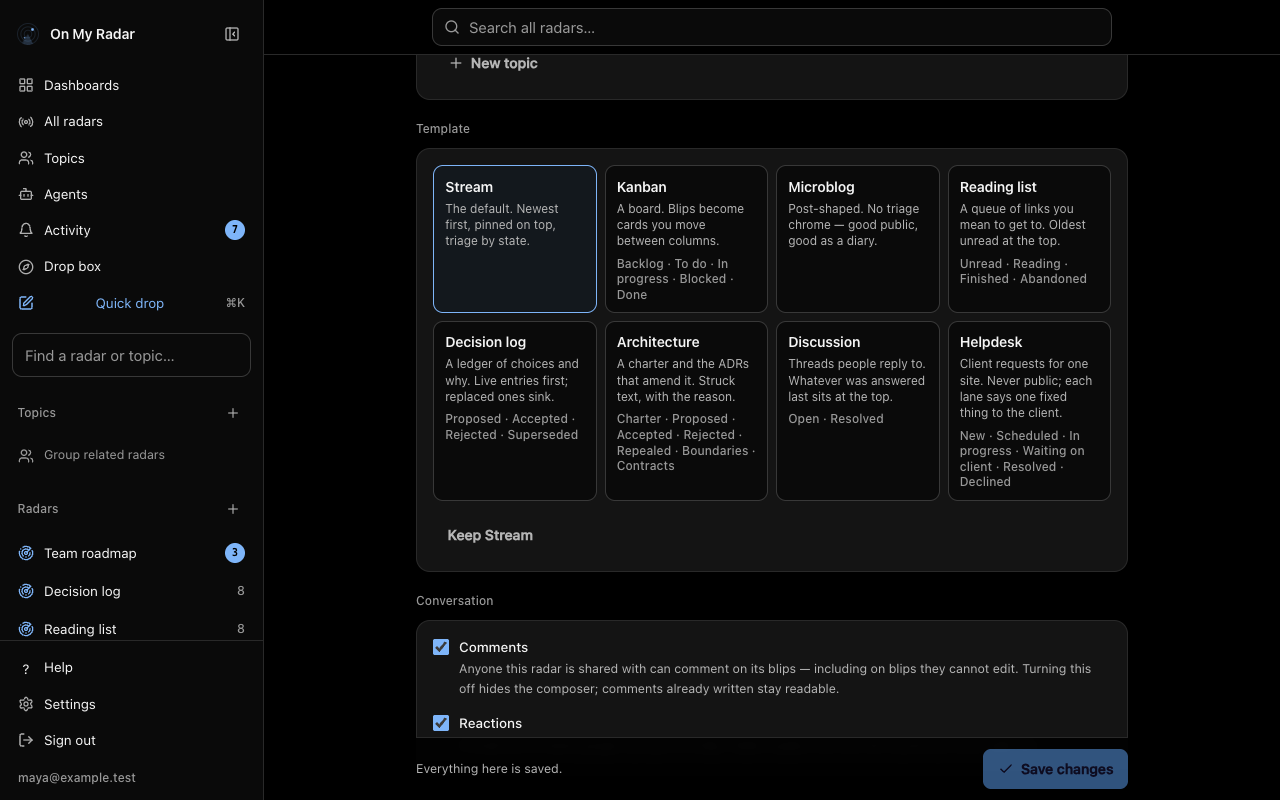This screenshot has height=800, width=1280.
Task: Click the Drop box compass icon
Action: pos(26,266)
